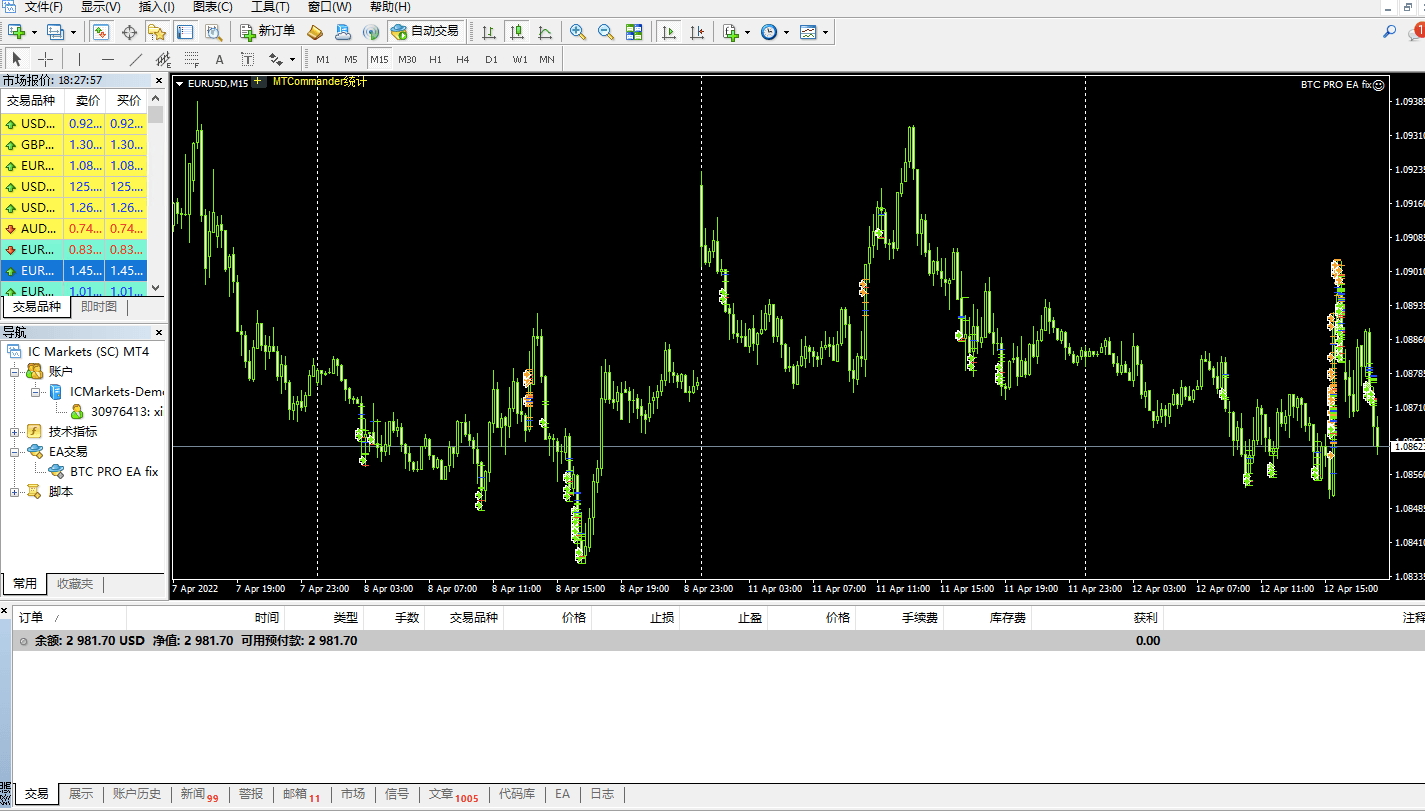Expand the 脚本 scripts node

click(x=15, y=492)
